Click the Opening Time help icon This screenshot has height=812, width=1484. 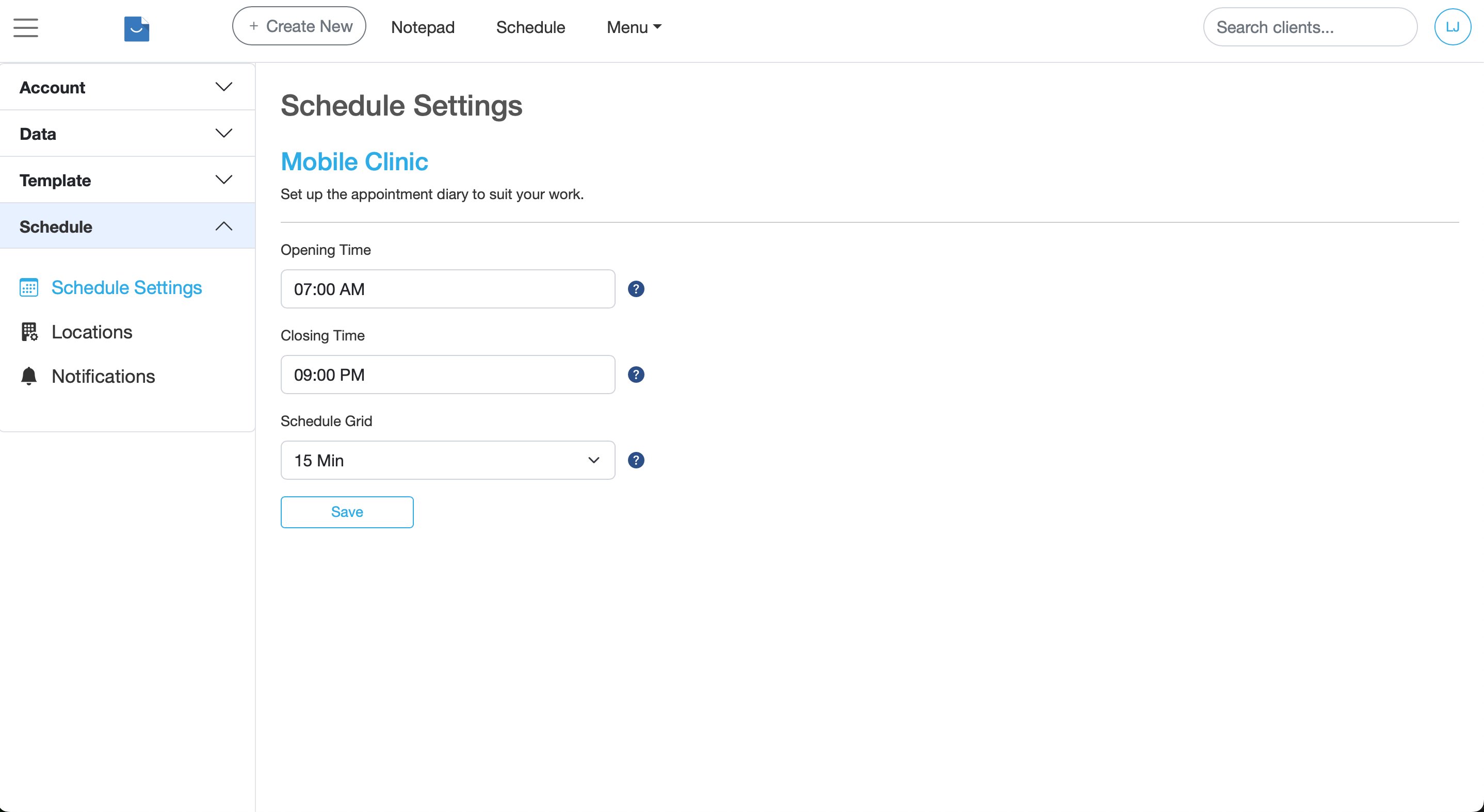coord(636,289)
